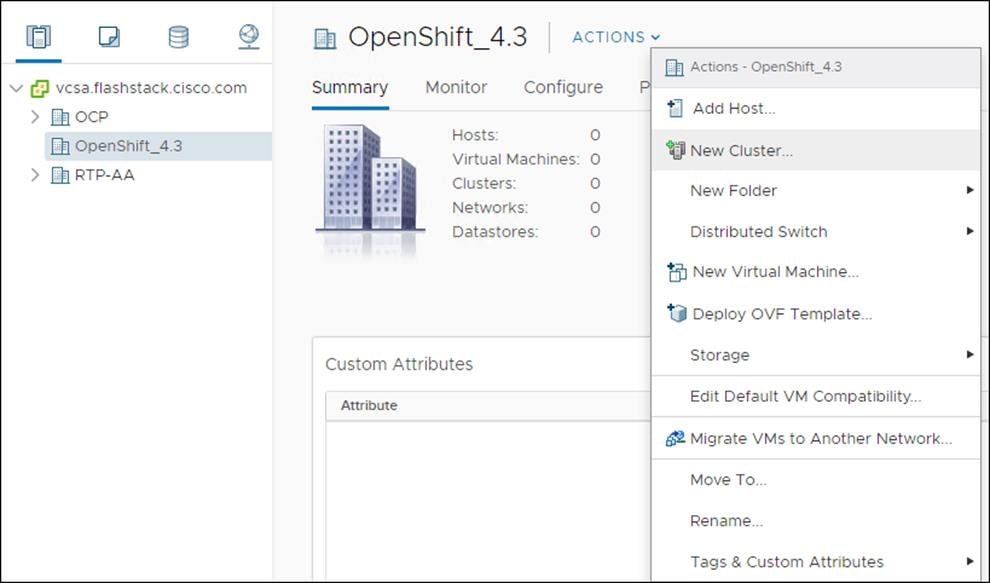Open the Hosts and Clusters view icon
Screen dimensions: 990x583
(x=39, y=37)
